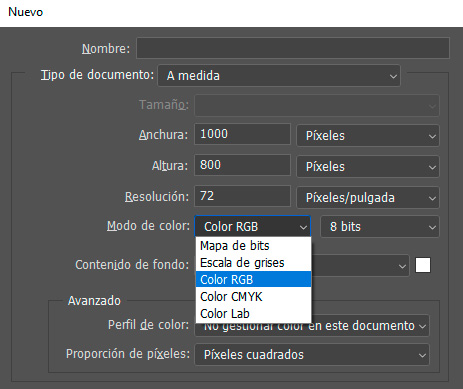Screen dimensions: 463x389
Task: Collapse the Modo de color dropdown
Action: tap(253, 227)
